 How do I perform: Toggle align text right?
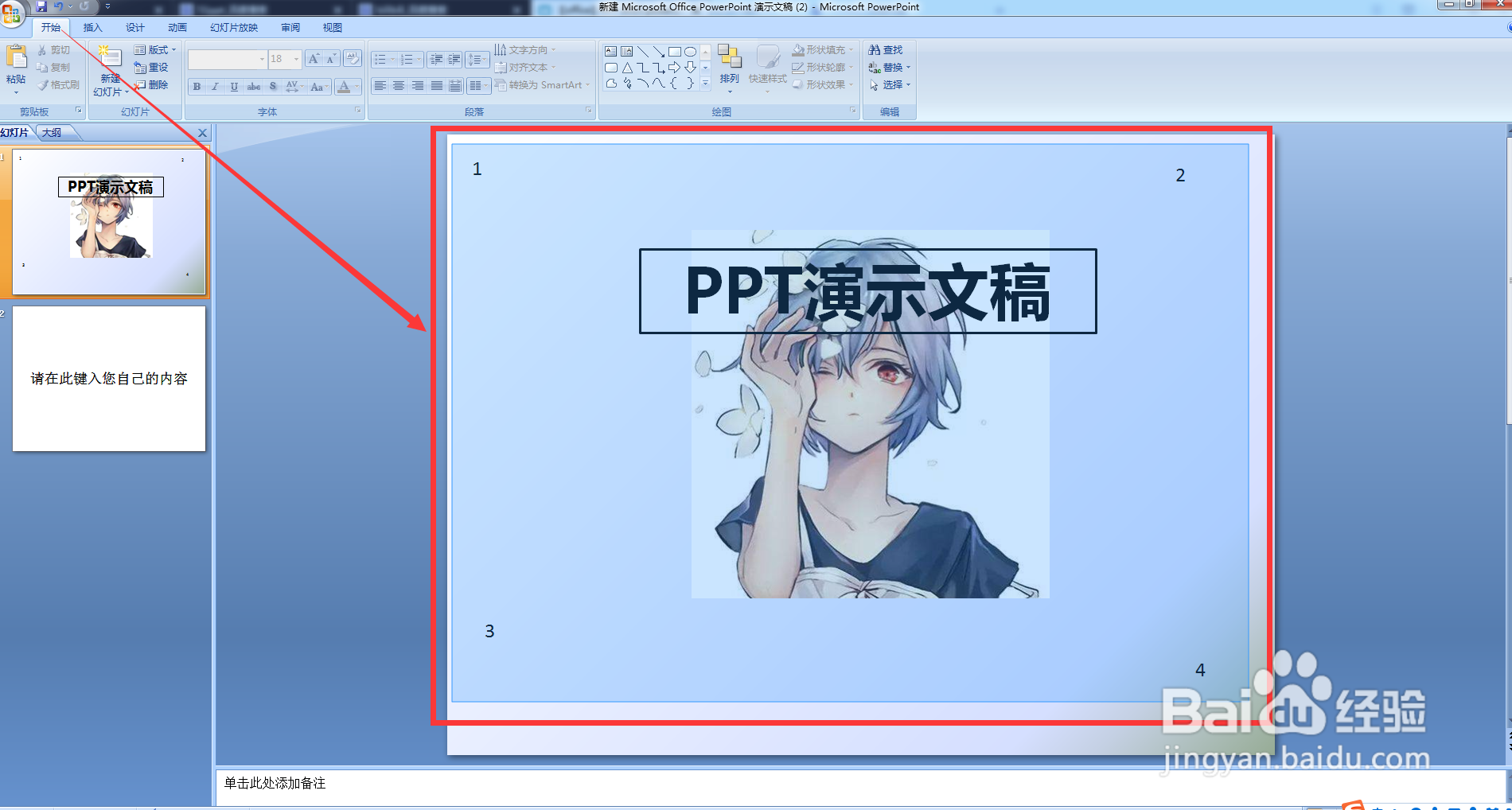coord(418,86)
